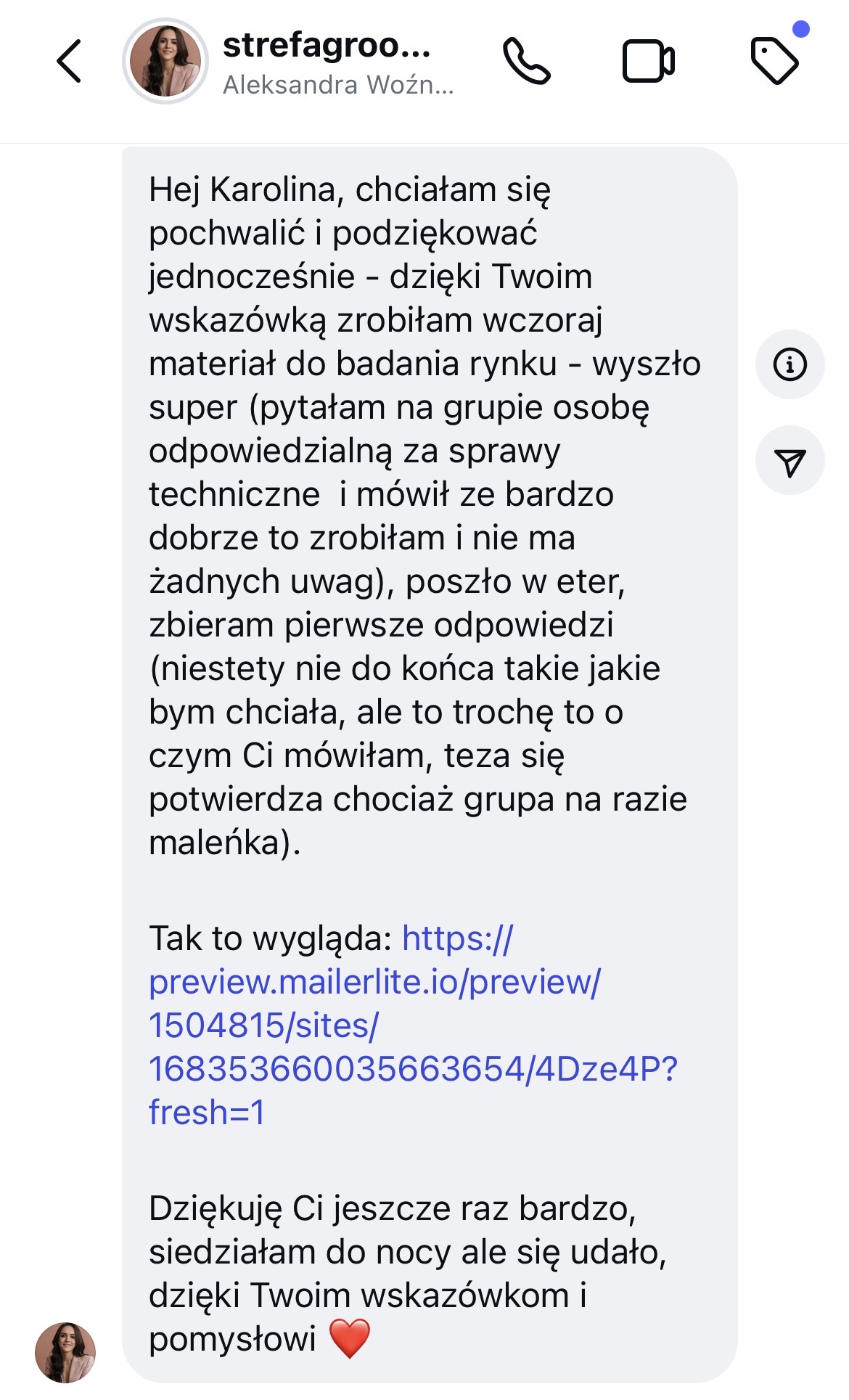
Task: Start an audio call with phone icon
Action: coord(527,61)
